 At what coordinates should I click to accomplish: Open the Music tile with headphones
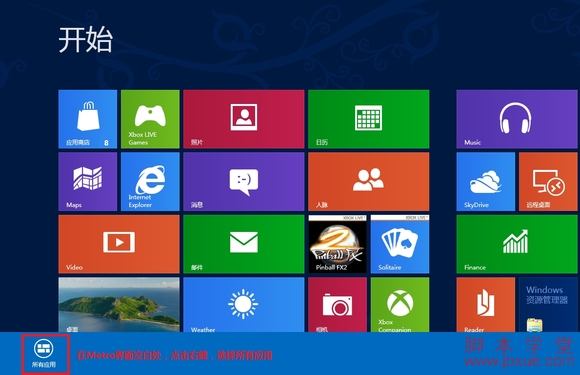point(517,119)
